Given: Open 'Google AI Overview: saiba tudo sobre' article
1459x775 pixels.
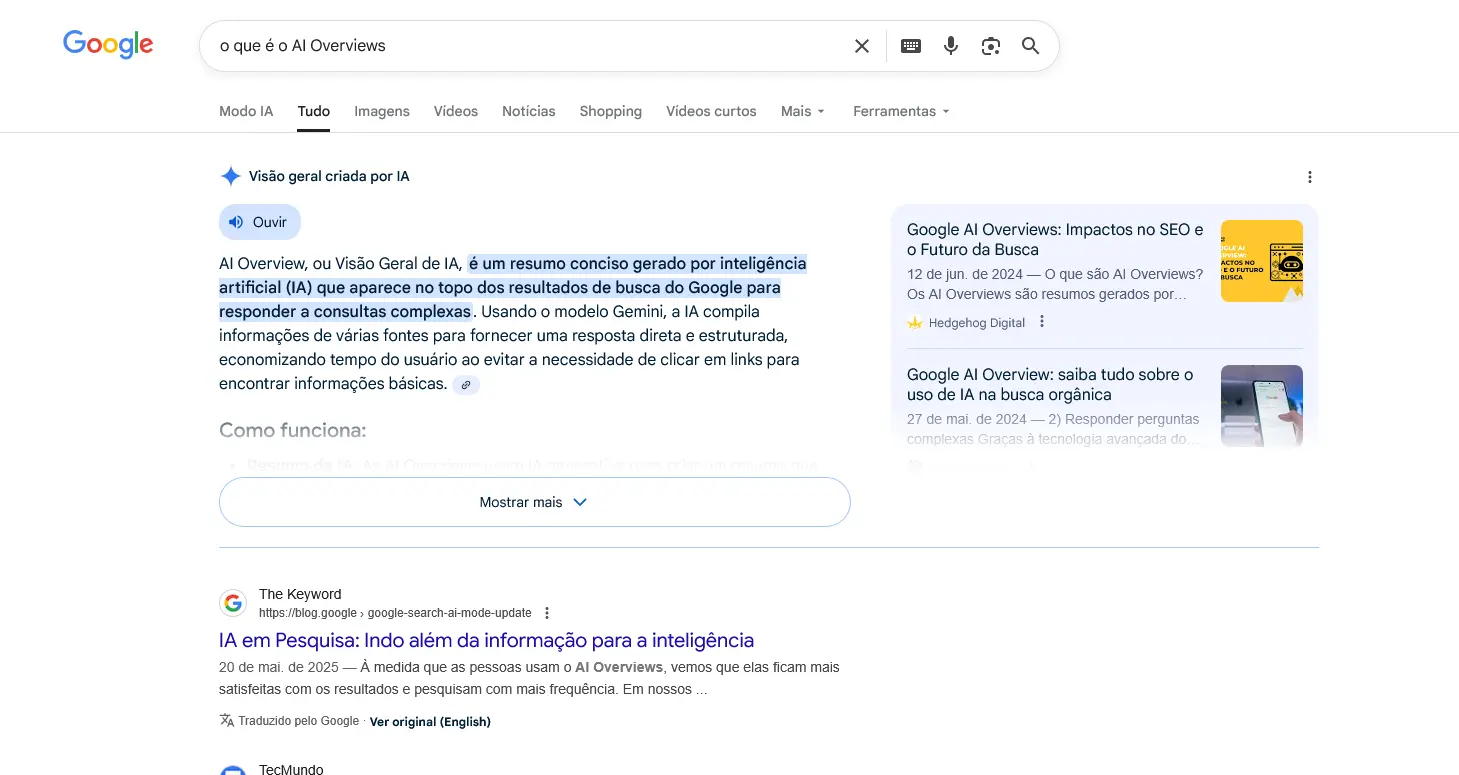Looking at the screenshot, I should pyautogui.click(x=1050, y=384).
